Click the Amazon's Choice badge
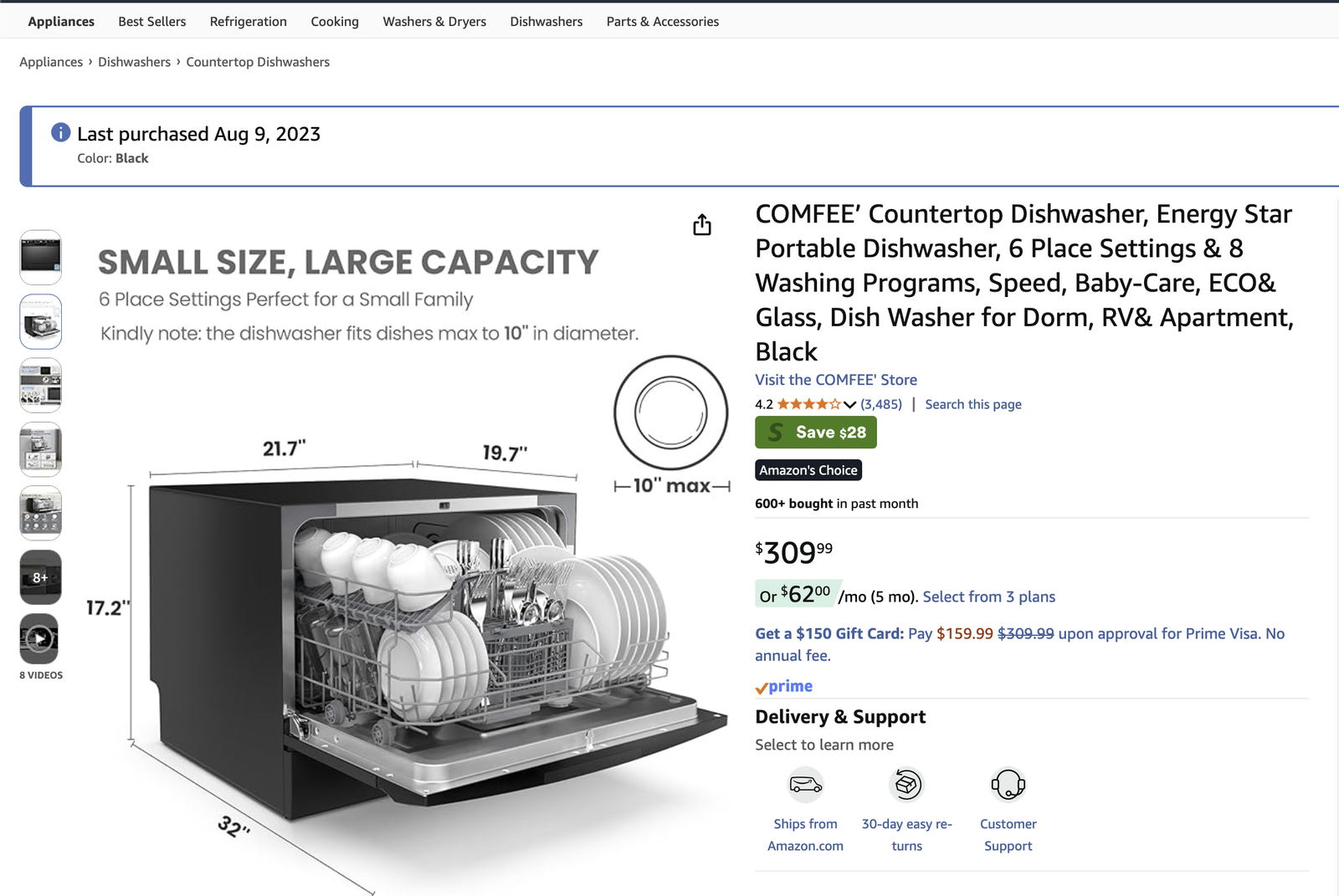Screen dimensions: 1339x896 click(x=808, y=470)
